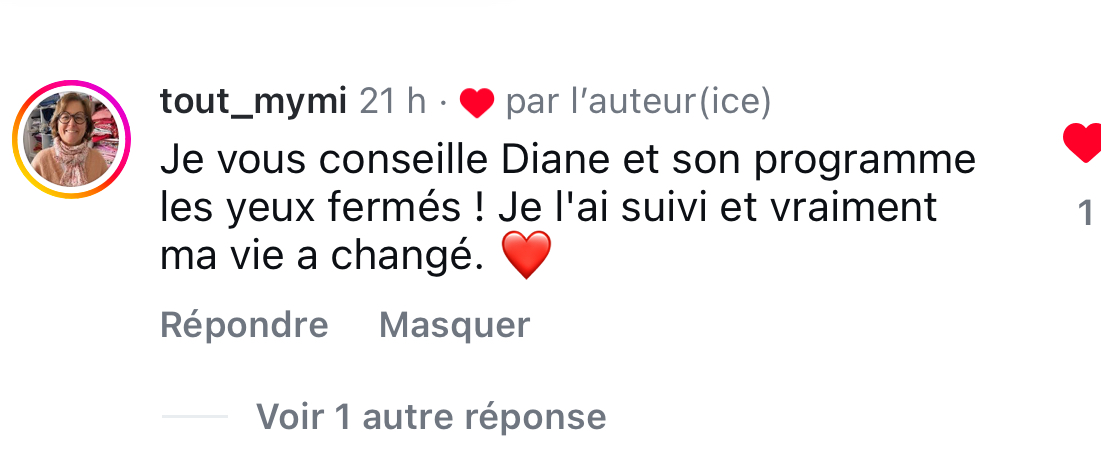1101x458 pixels.
Task: View the like count "1"
Action: pos(1085,213)
